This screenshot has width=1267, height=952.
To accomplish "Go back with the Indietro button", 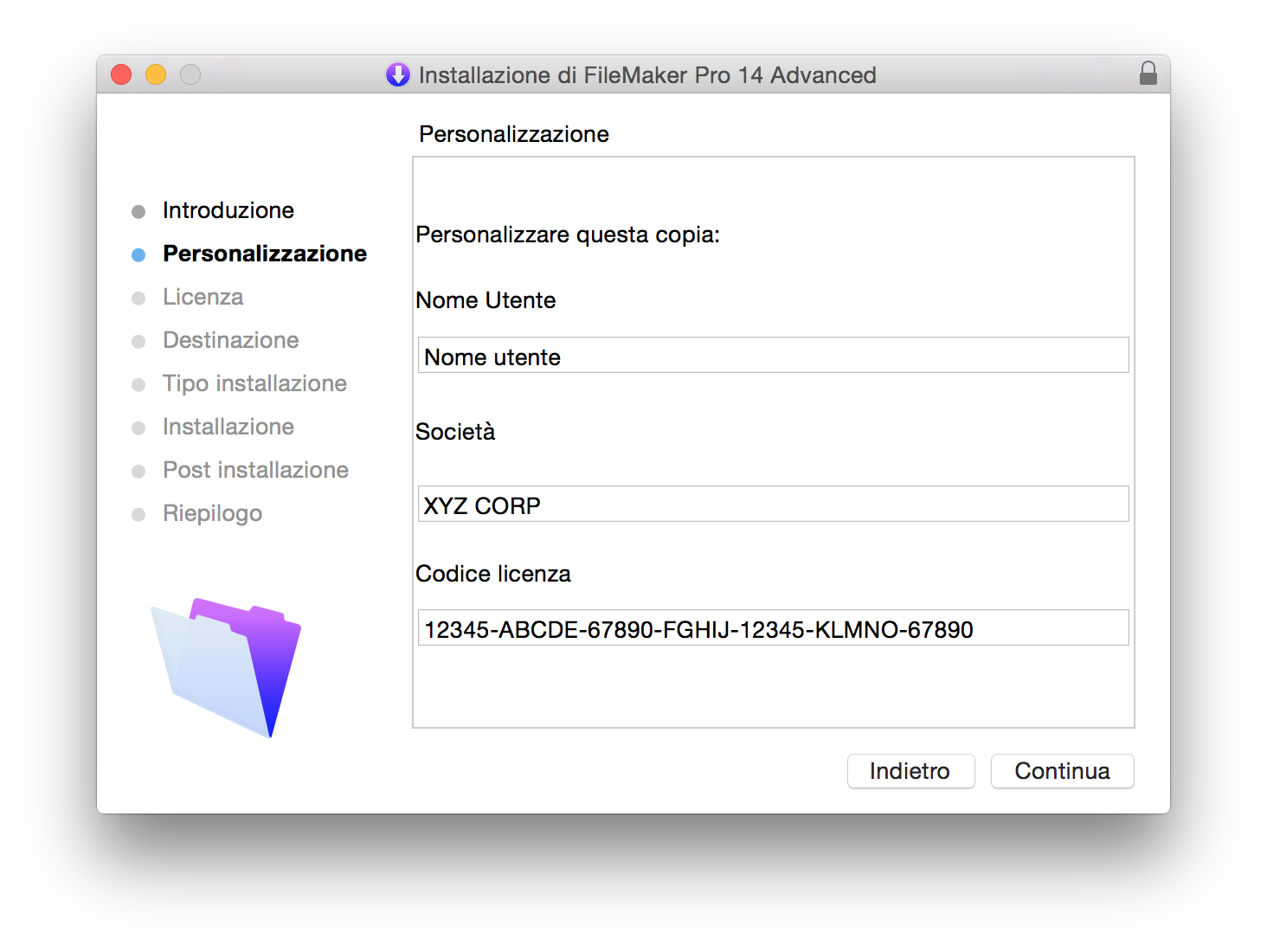I will (910, 771).
